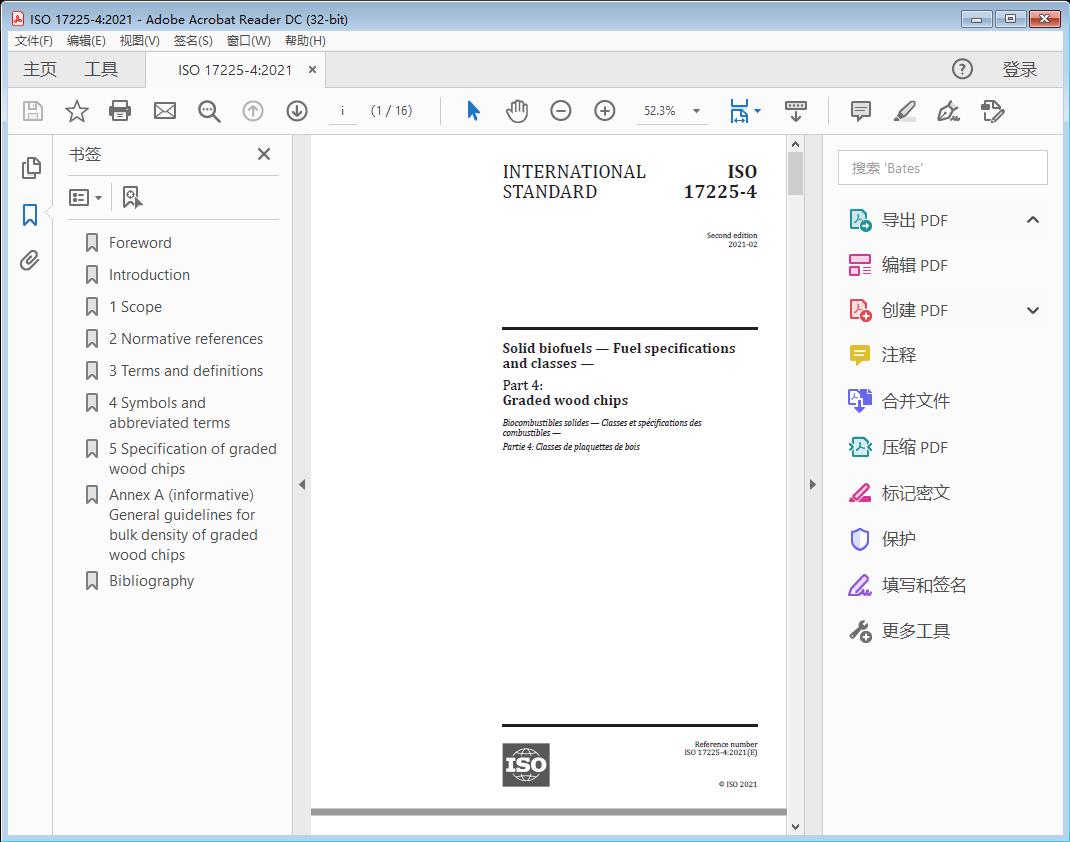Click the add comment speech bubble icon
Screen dimensions: 1070x842
[x=860, y=111]
